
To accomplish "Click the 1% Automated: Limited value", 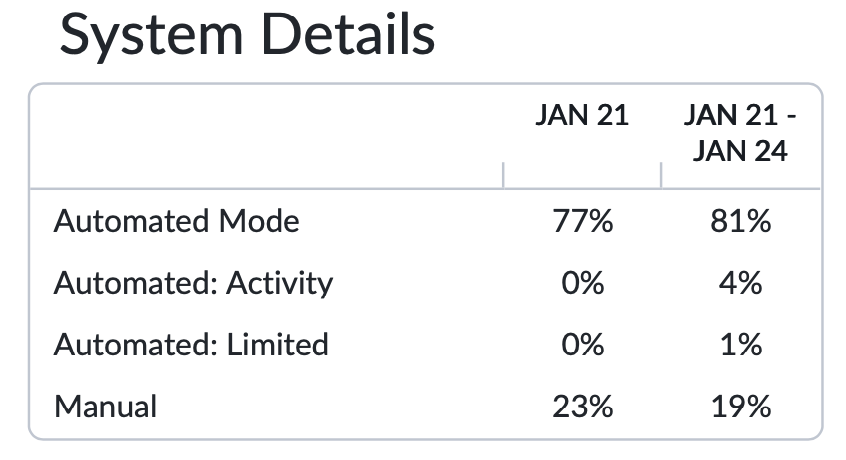I will (x=741, y=345).
